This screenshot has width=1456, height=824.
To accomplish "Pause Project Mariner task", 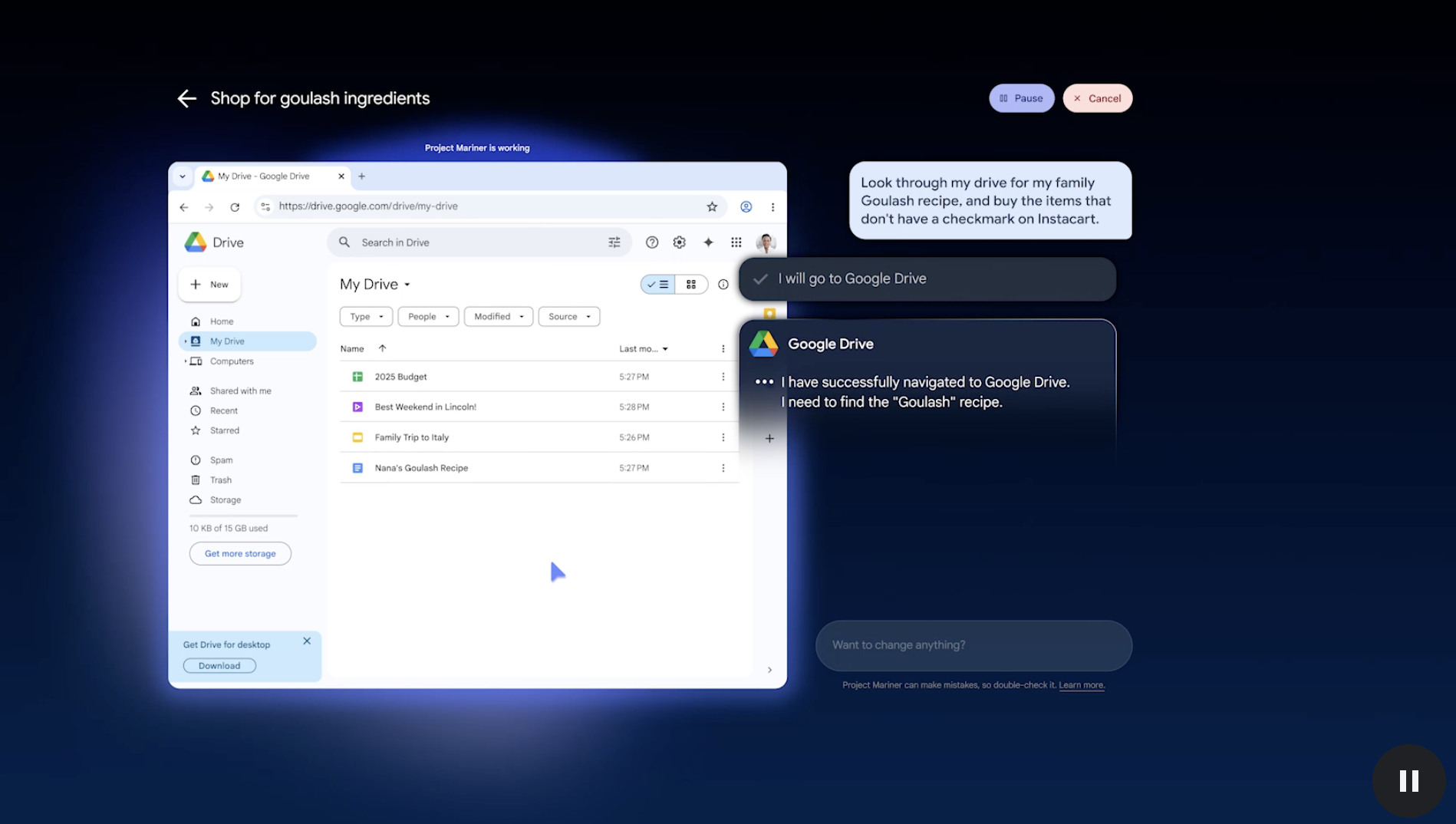I will coord(1021,98).
